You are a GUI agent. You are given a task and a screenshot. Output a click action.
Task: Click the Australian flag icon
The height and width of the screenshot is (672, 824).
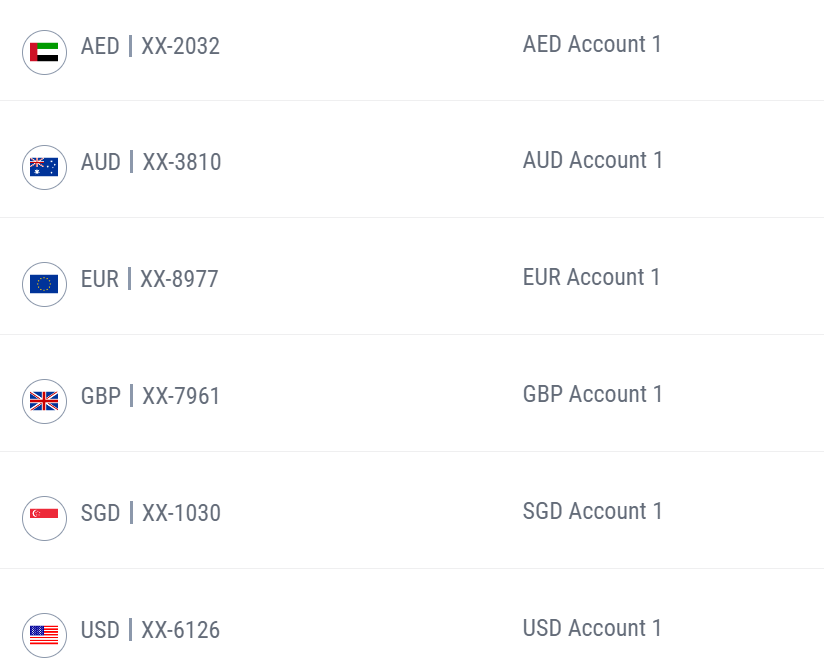pos(44,167)
